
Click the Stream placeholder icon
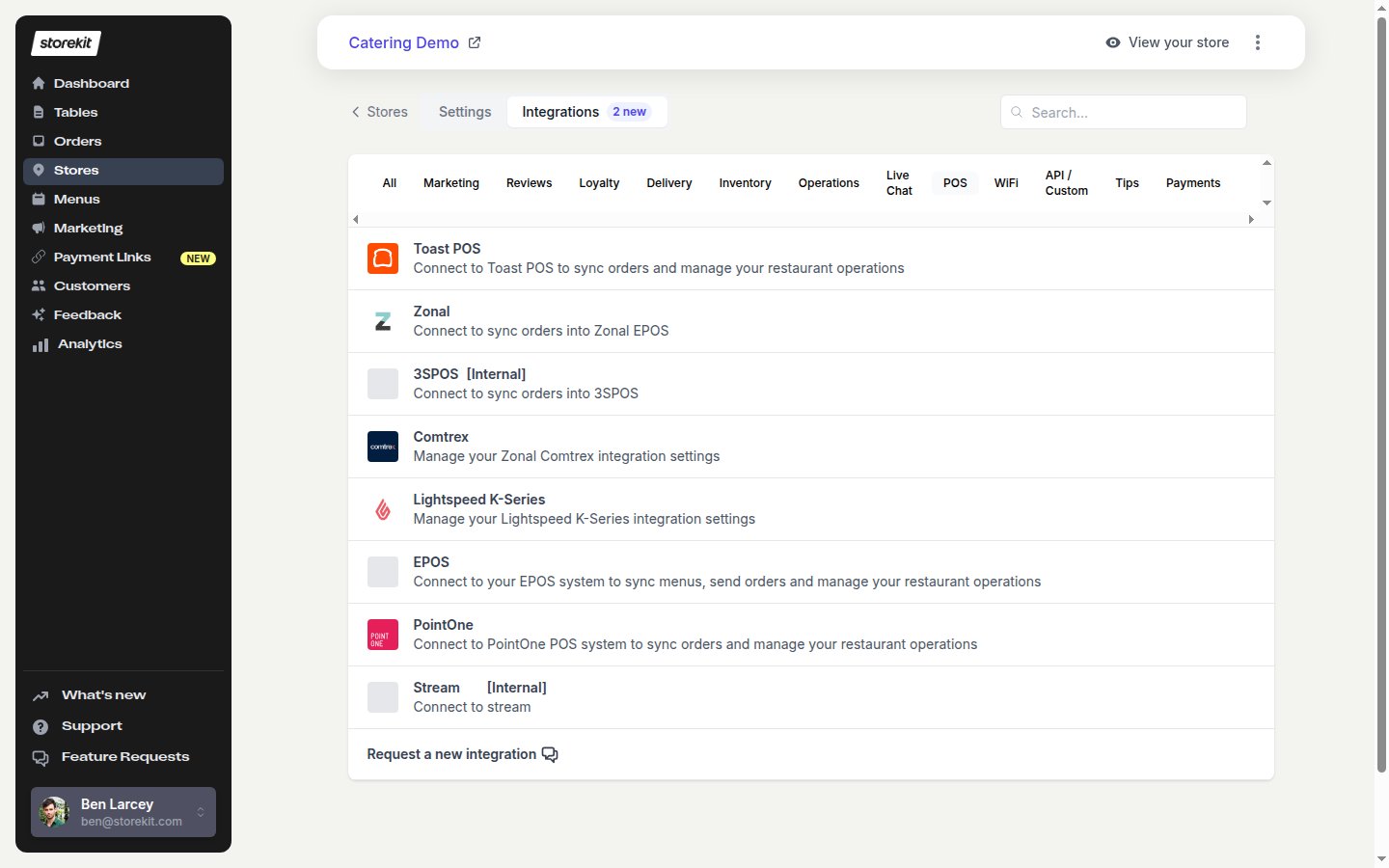[383, 697]
